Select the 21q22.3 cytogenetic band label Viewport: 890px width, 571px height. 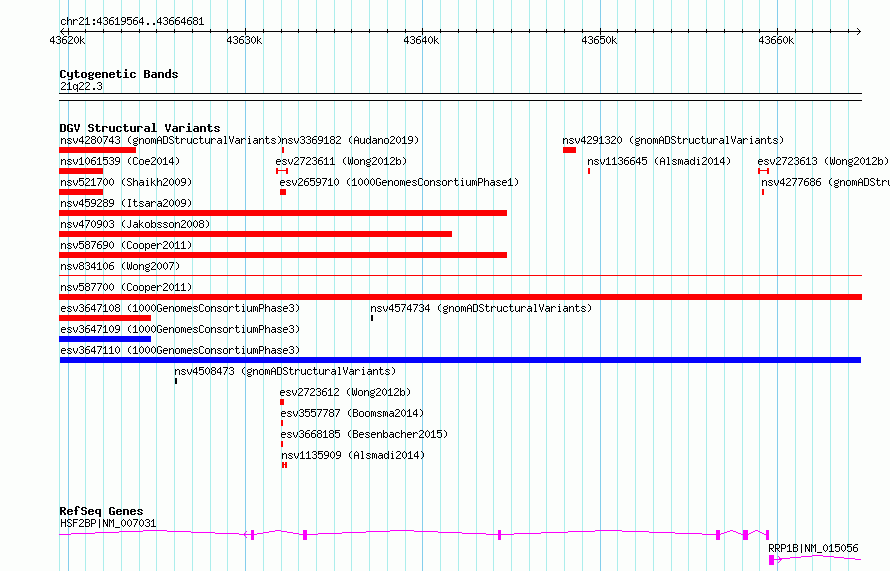pyautogui.click(x=81, y=86)
